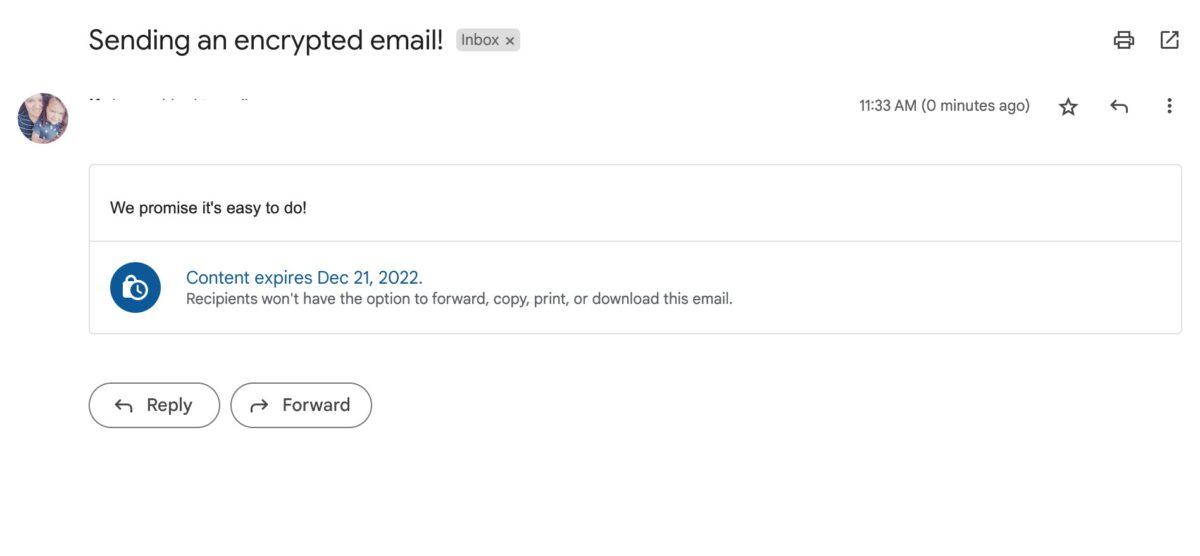Open the email in a new window
1200x556 pixels.
pos(1169,40)
